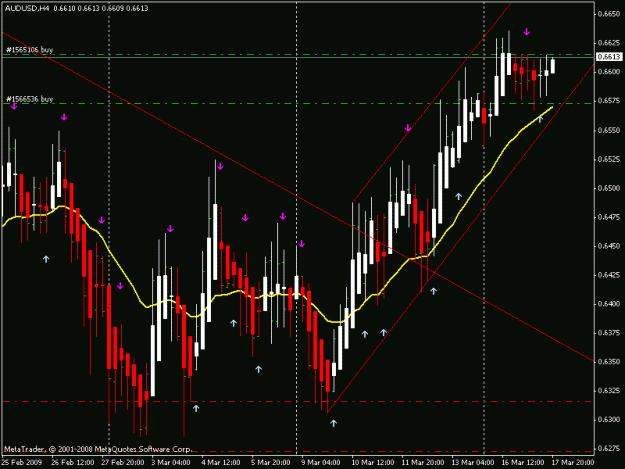Click the 0.6425 price axis label
The width and height of the screenshot is (625, 469).
[609, 275]
